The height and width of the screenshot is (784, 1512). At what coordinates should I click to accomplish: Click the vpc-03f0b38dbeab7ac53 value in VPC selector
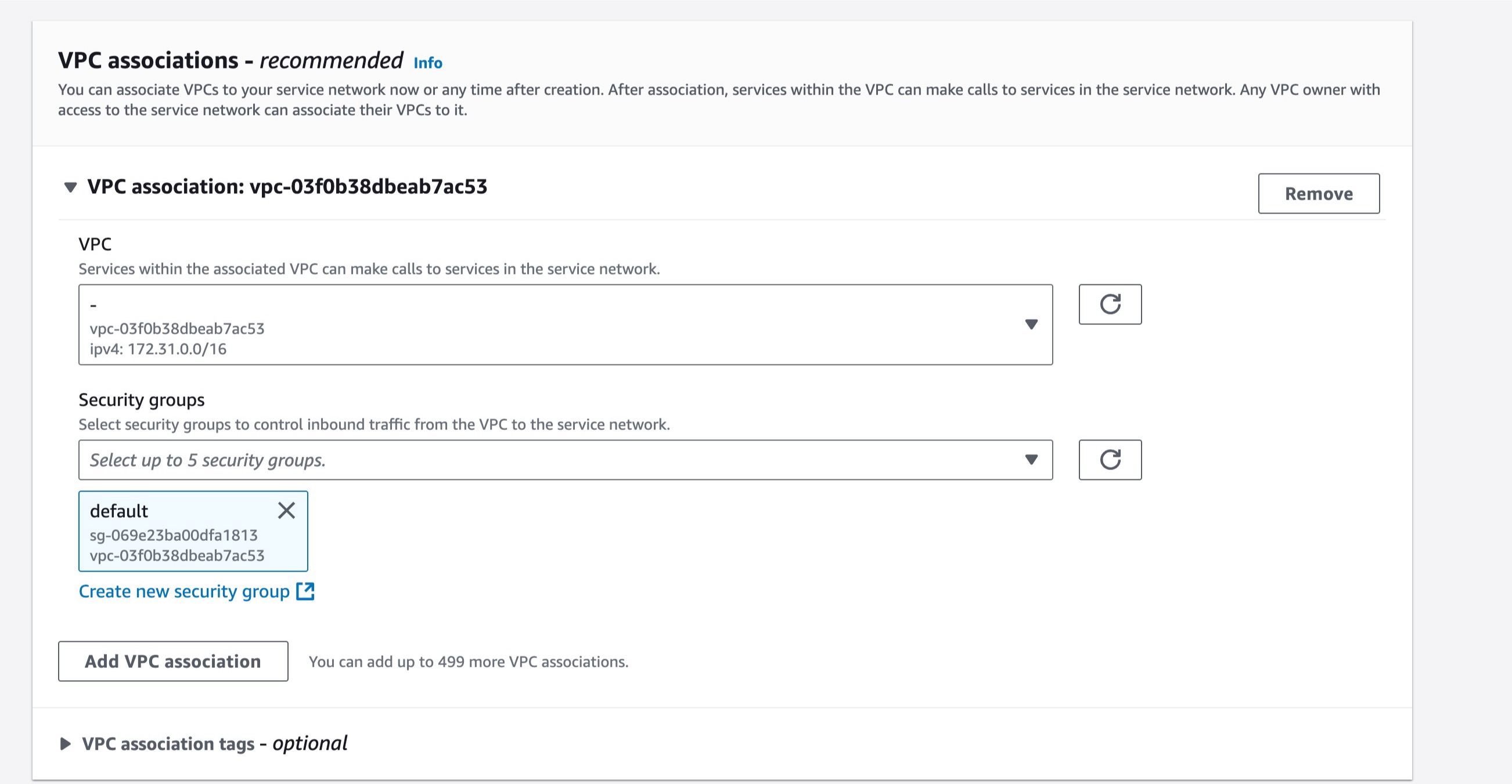click(177, 328)
